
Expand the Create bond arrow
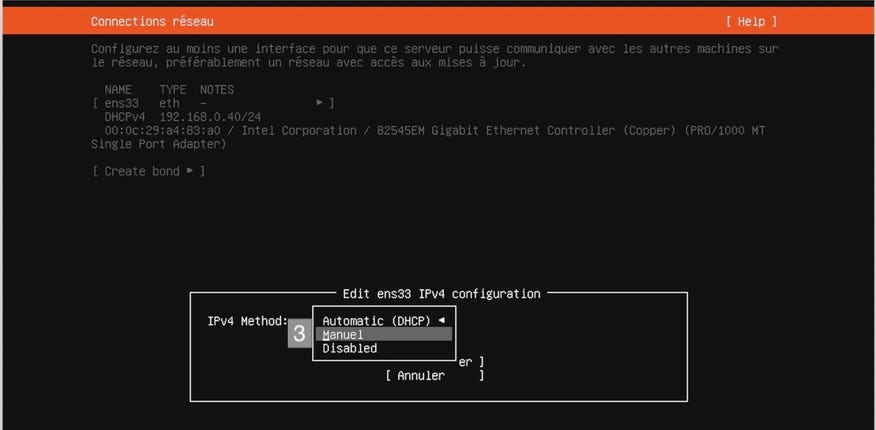tap(189, 171)
